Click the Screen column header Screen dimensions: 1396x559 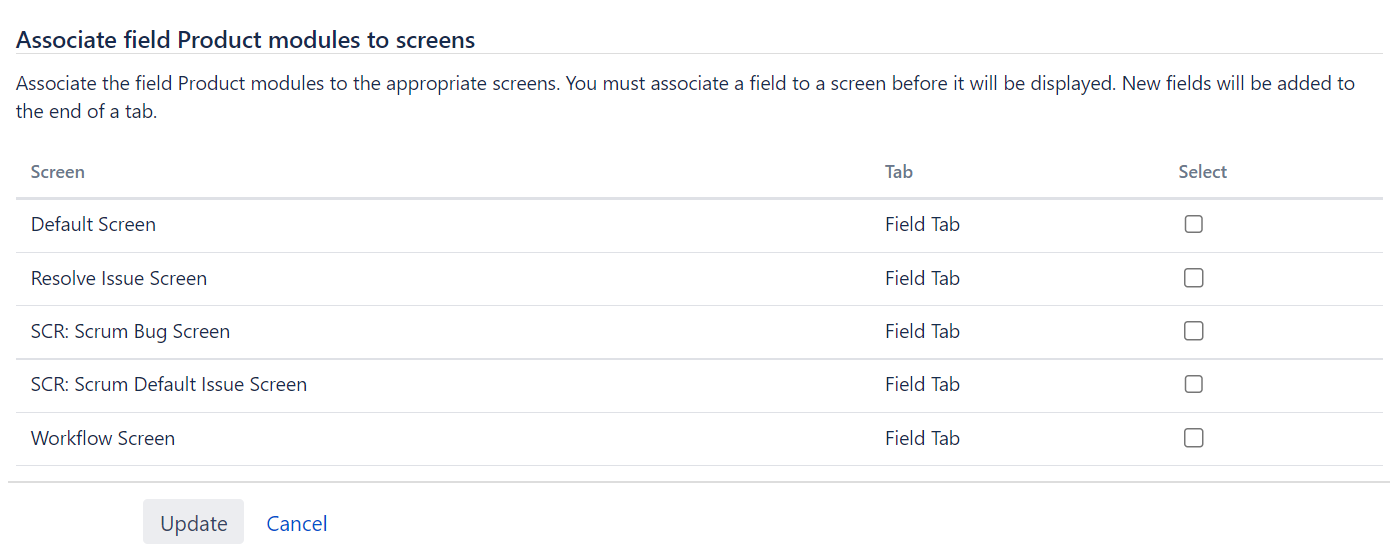[58, 172]
